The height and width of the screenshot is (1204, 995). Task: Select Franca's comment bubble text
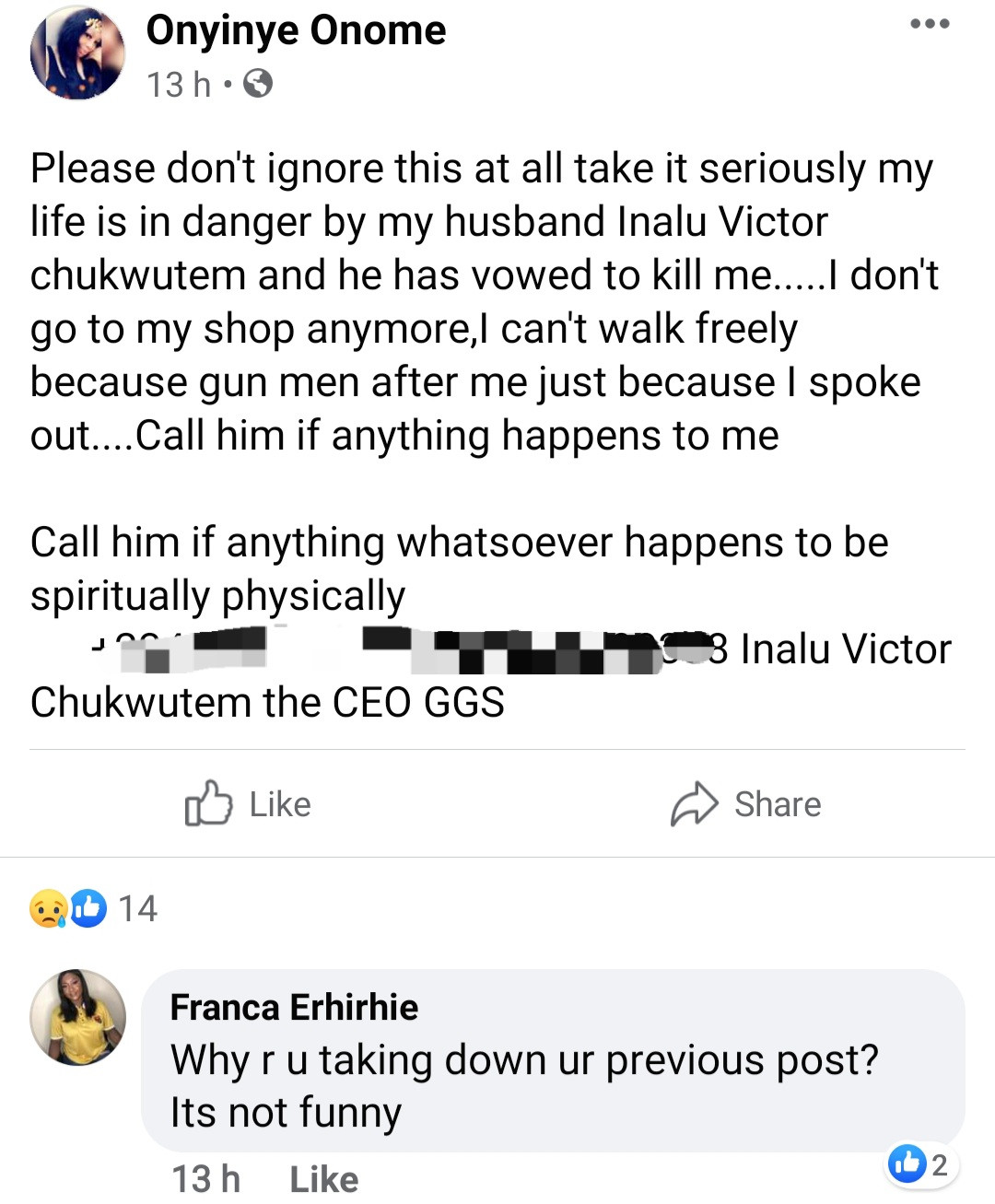pos(524,1086)
